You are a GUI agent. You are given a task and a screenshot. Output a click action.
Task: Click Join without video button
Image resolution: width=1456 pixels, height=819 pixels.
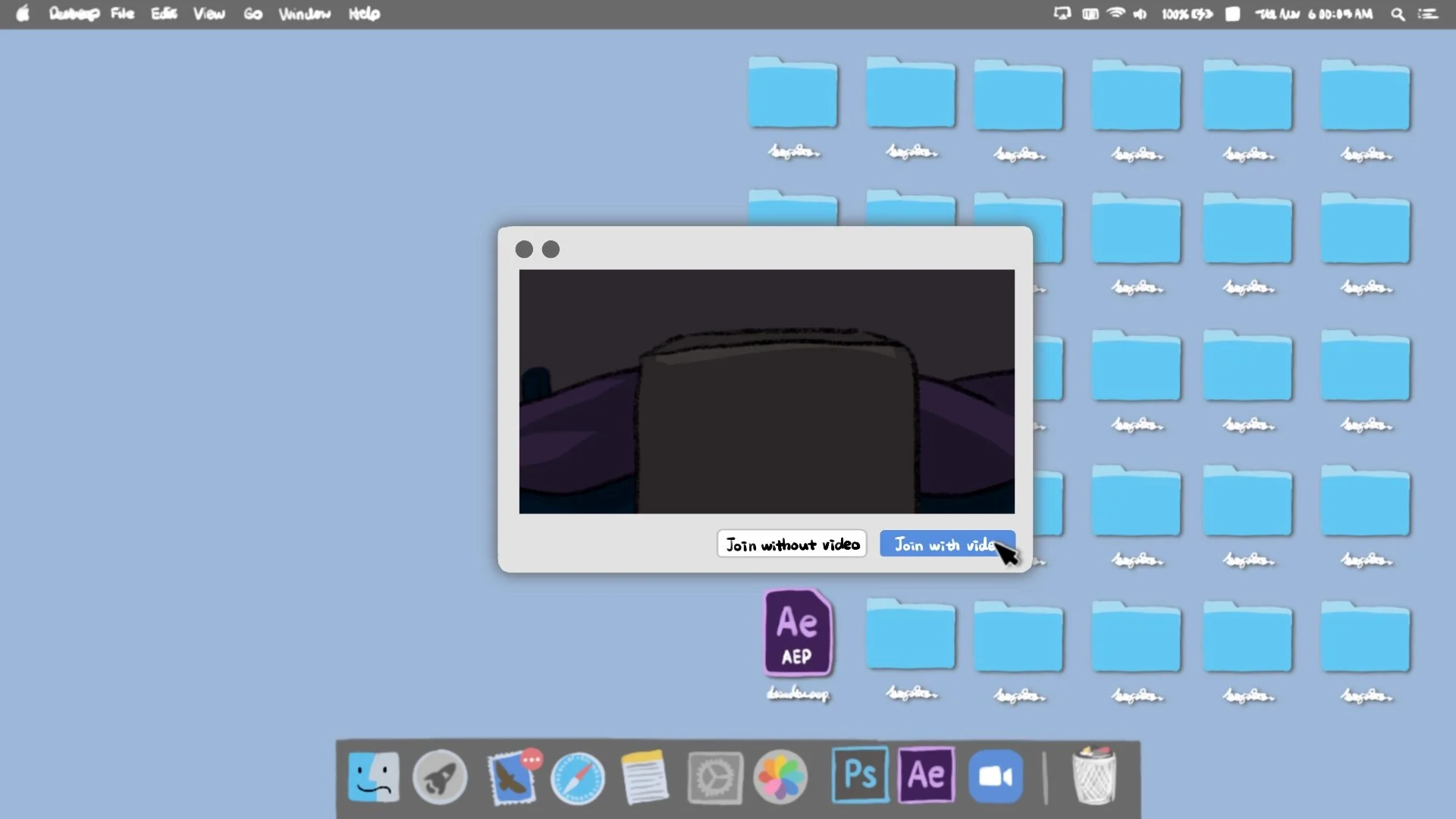tap(792, 544)
